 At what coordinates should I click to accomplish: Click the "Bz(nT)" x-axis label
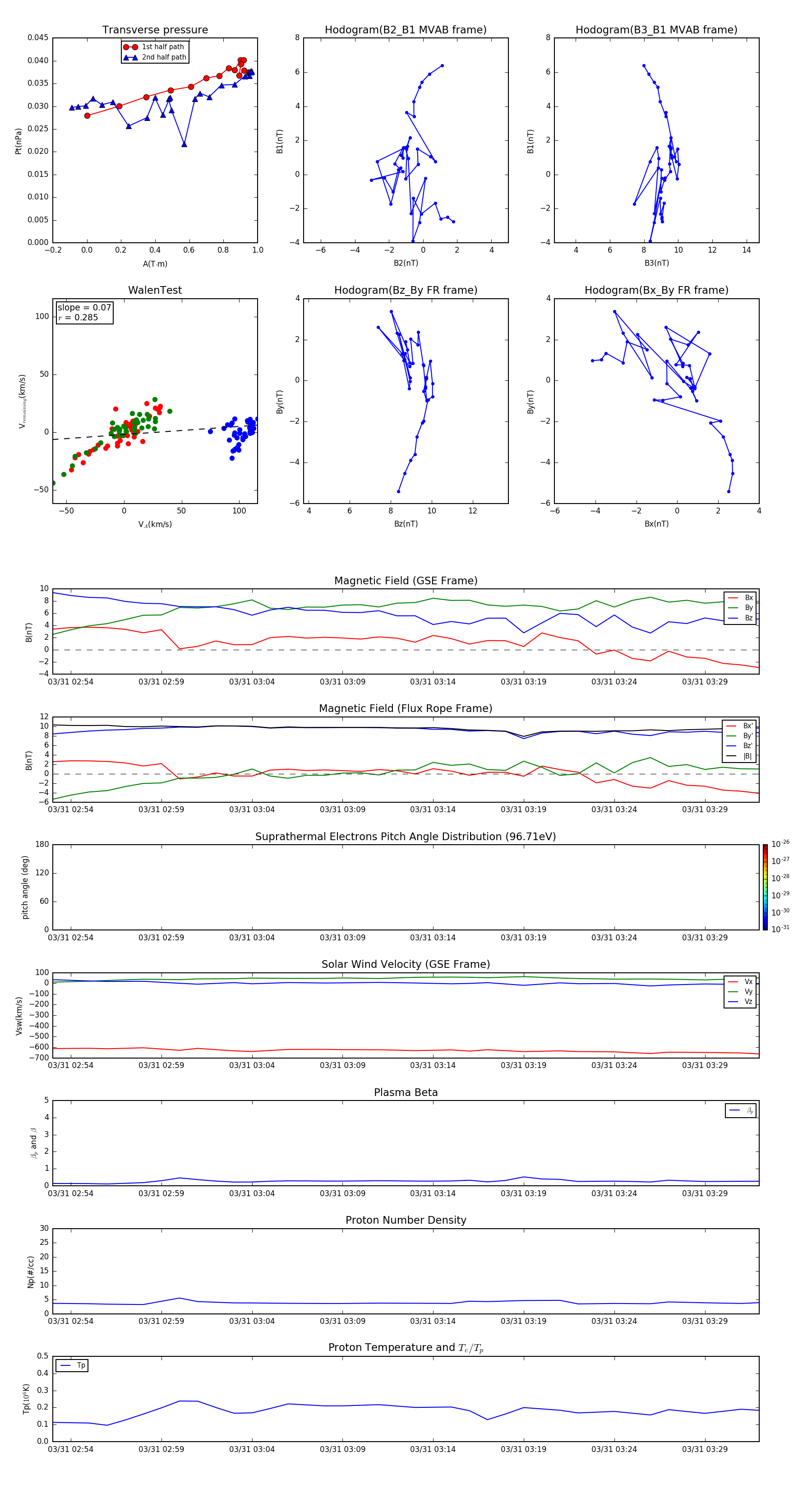(406, 524)
